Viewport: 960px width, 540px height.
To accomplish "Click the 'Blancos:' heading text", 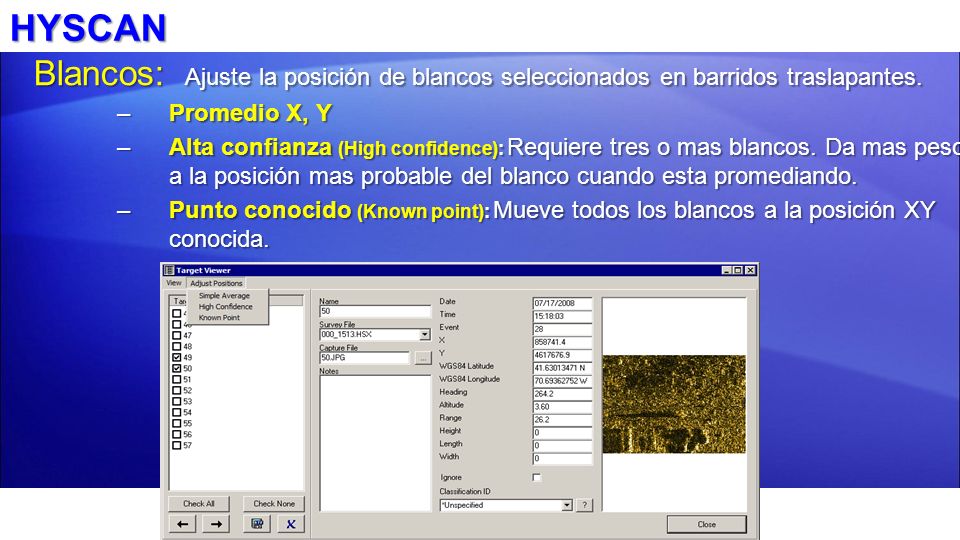I will point(99,74).
